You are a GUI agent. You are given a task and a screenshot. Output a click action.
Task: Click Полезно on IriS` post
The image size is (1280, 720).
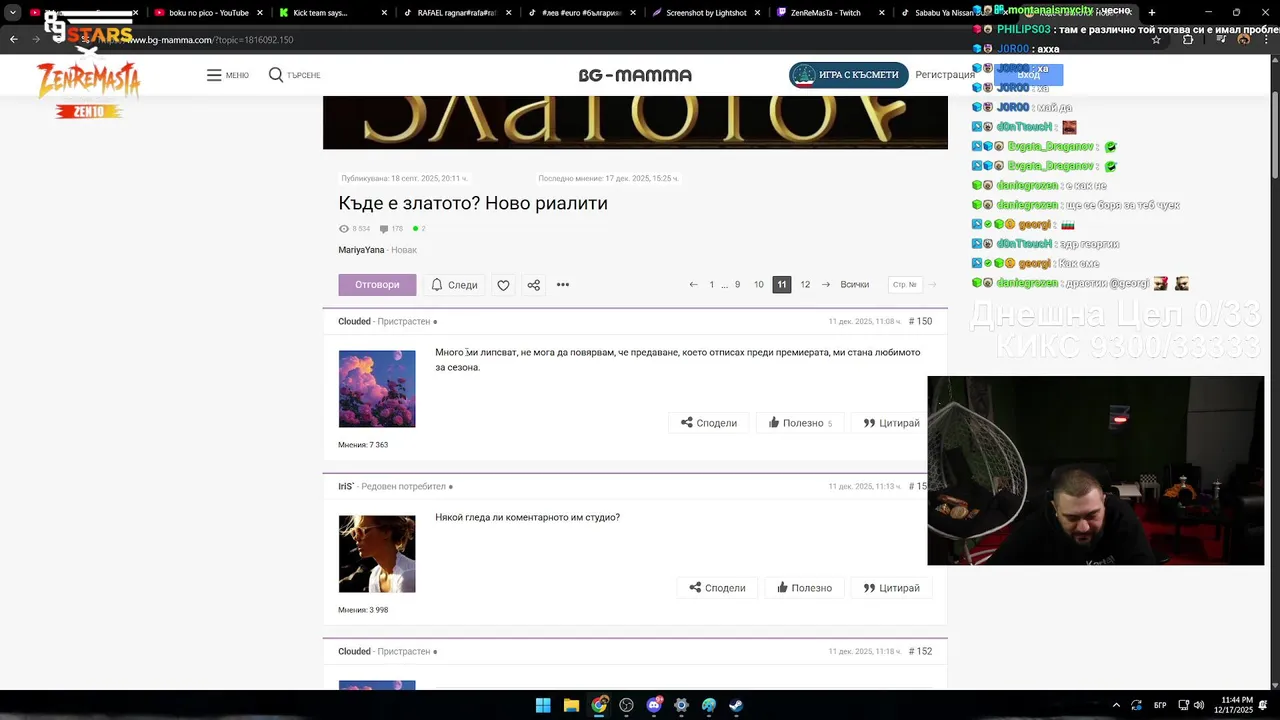tap(804, 588)
